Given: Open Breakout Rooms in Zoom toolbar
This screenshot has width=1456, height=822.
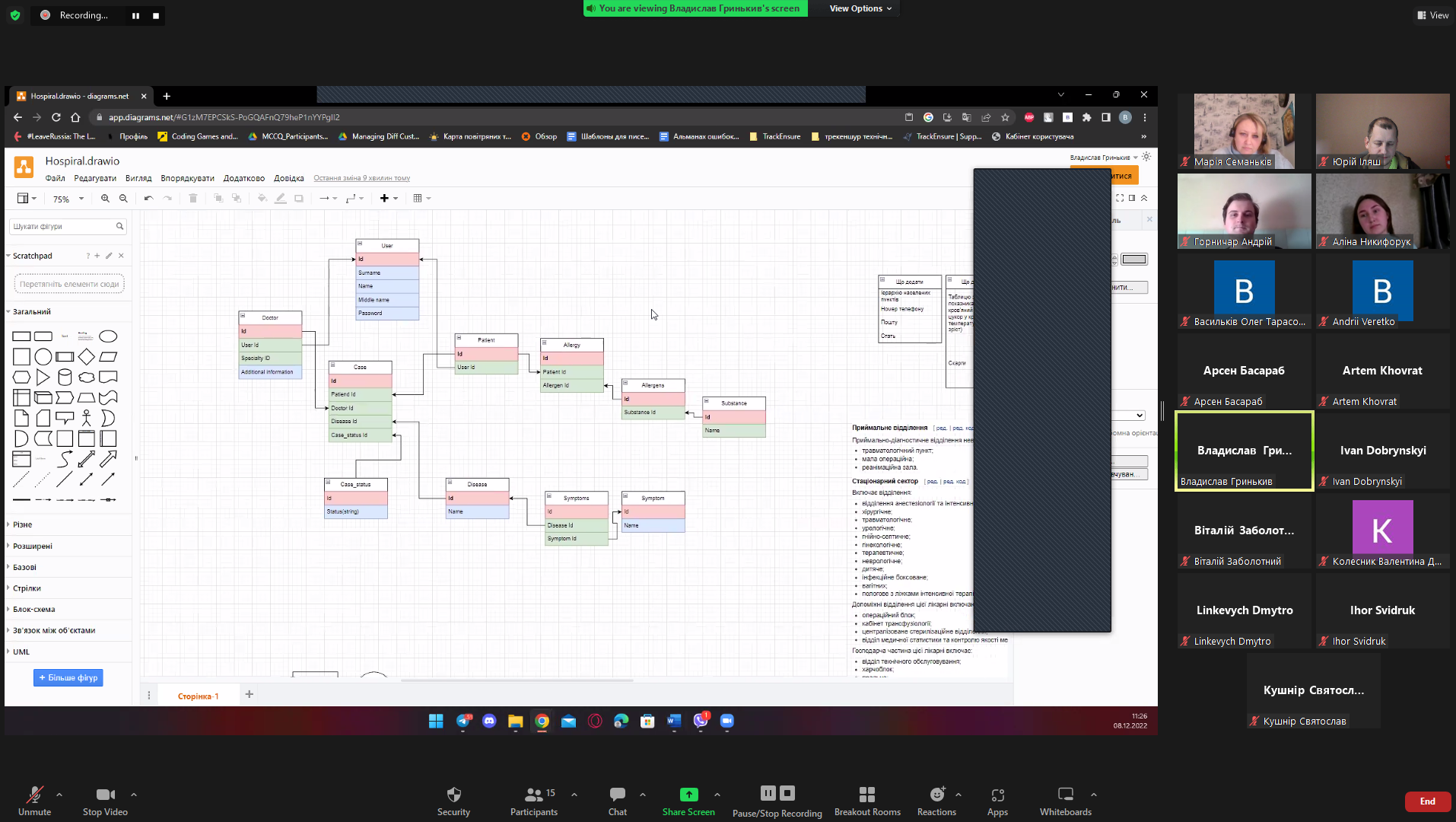Looking at the screenshot, I should point(867,801).
